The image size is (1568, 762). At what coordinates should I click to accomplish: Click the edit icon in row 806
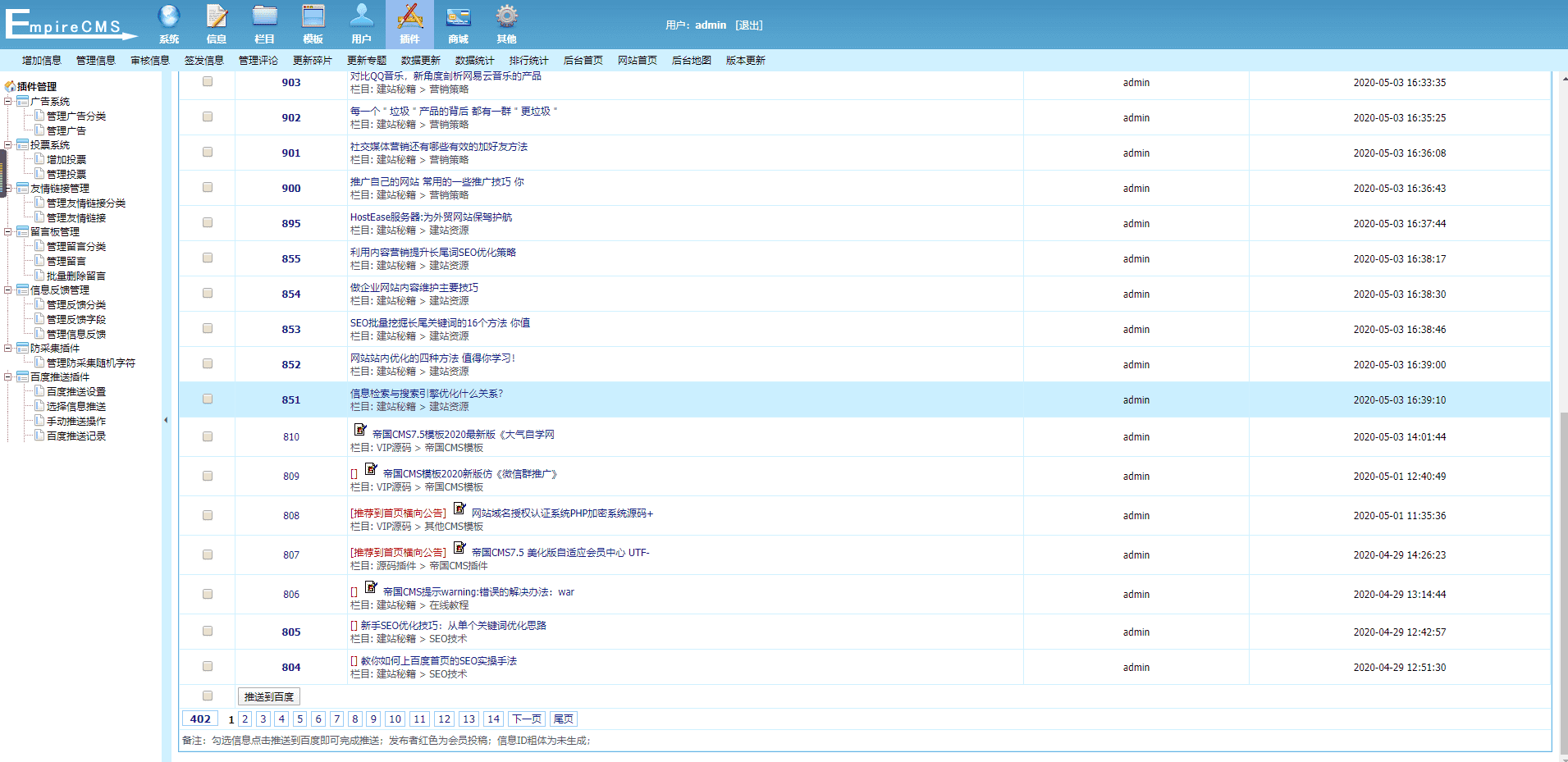[x=371, y=586]
